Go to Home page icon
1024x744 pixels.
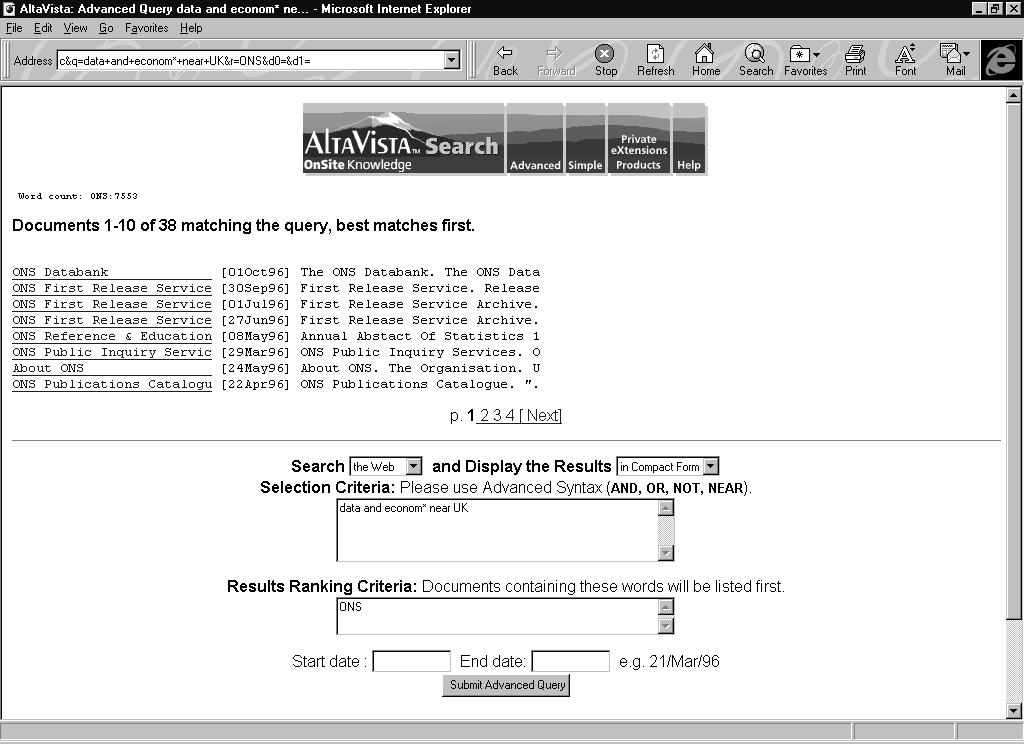click(705, 60)
